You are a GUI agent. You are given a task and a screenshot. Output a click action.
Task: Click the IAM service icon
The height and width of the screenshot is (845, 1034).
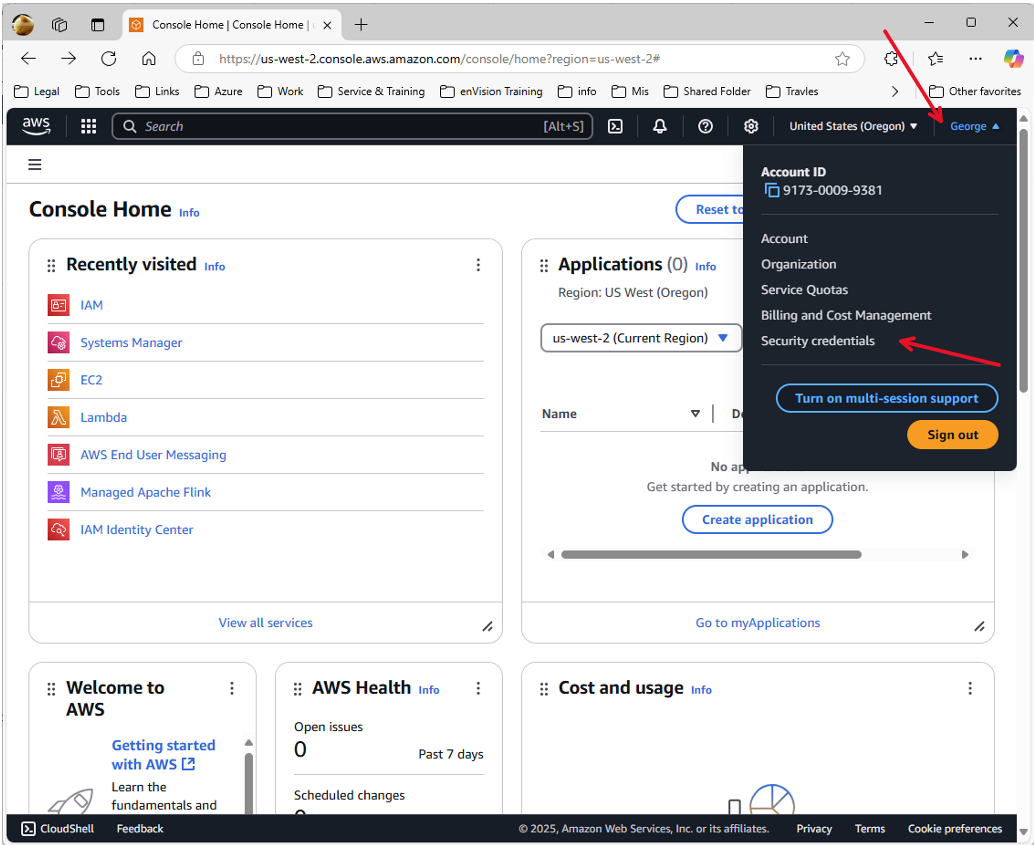click(x=59, y=305)
